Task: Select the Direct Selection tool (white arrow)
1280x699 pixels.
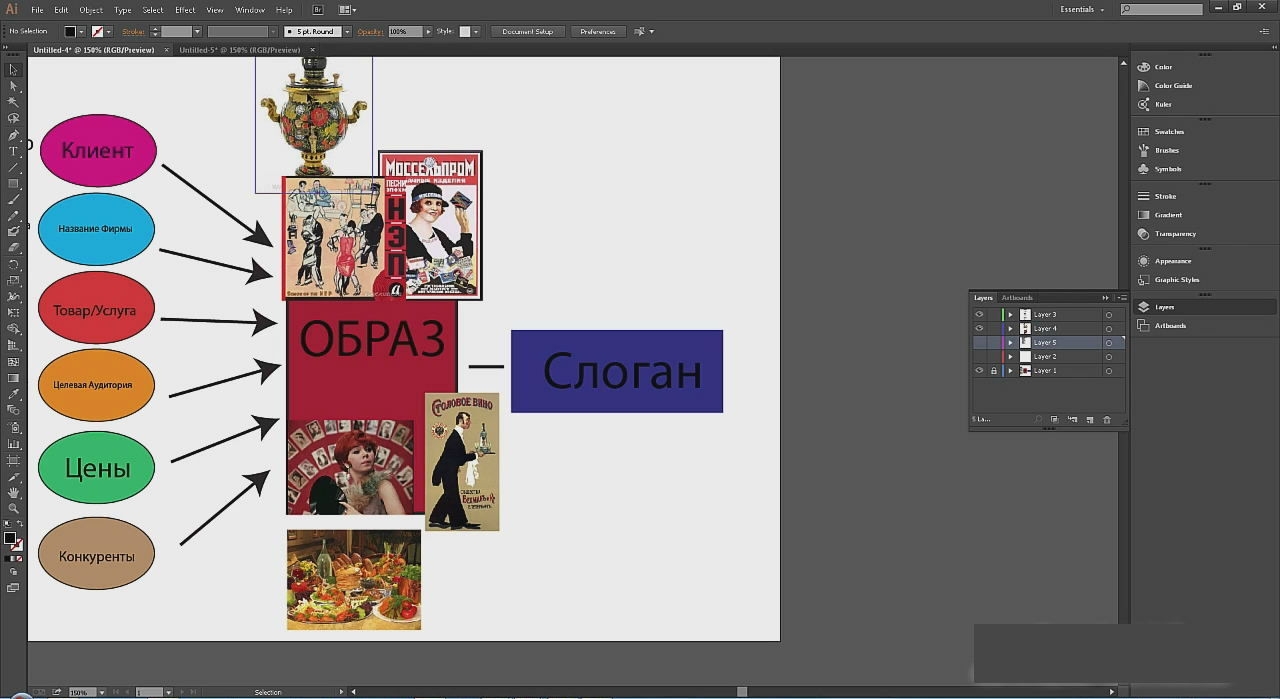Action: 13,86
